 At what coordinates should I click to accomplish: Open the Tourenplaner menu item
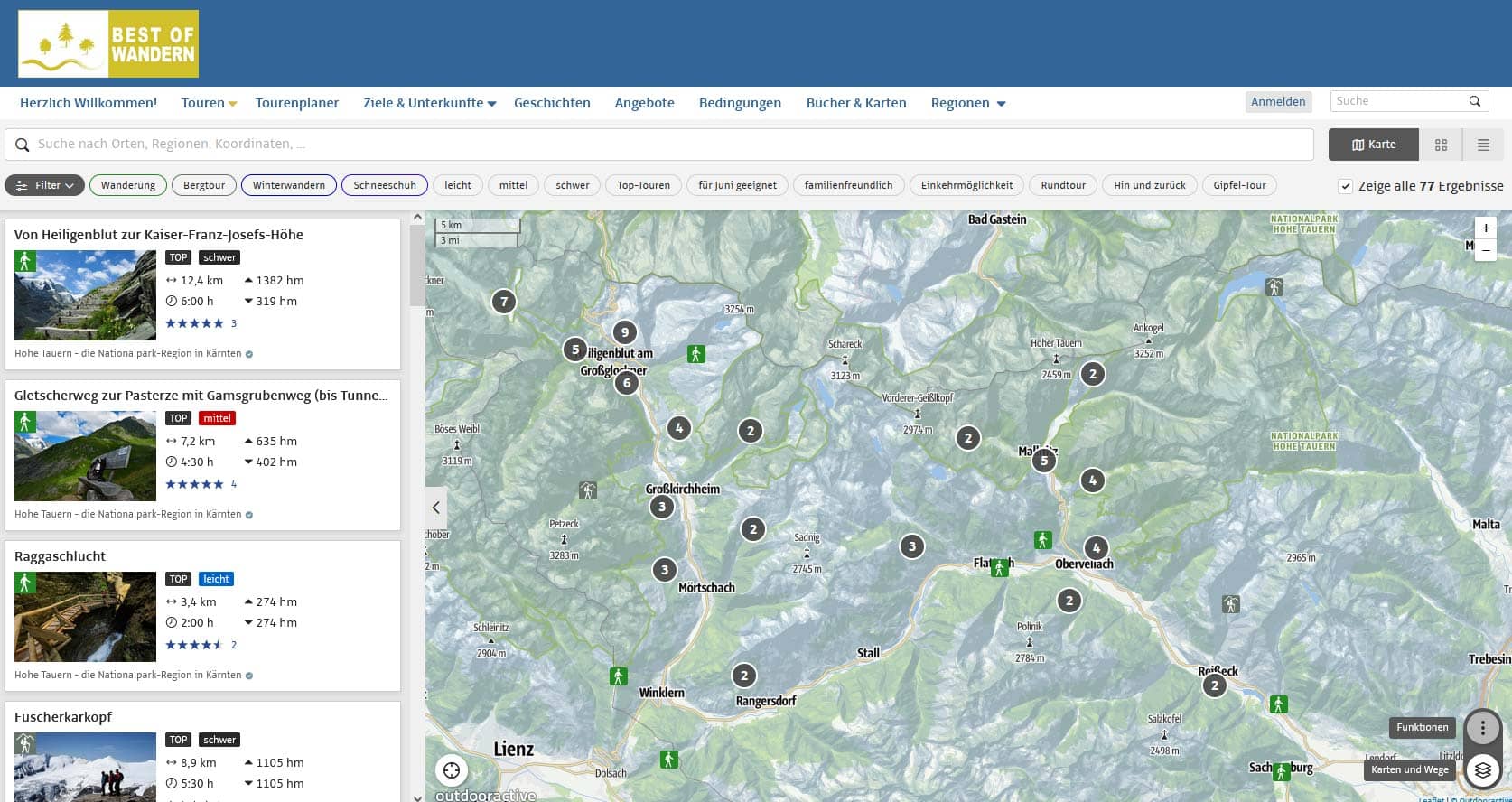[x=297, y=103]
